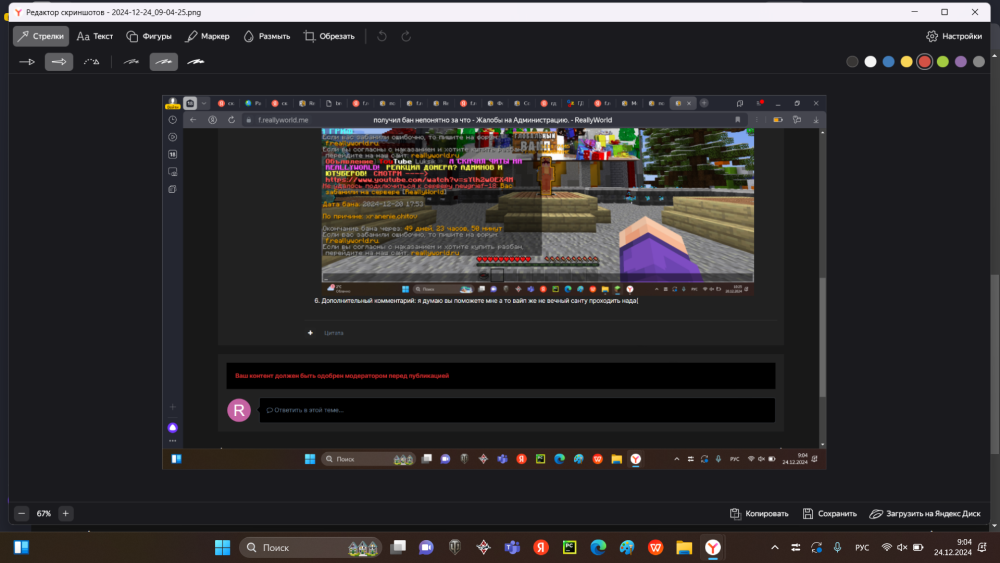Zoom out with the minus button
This screenshot has height=563, width=1000.
(22, 513)
